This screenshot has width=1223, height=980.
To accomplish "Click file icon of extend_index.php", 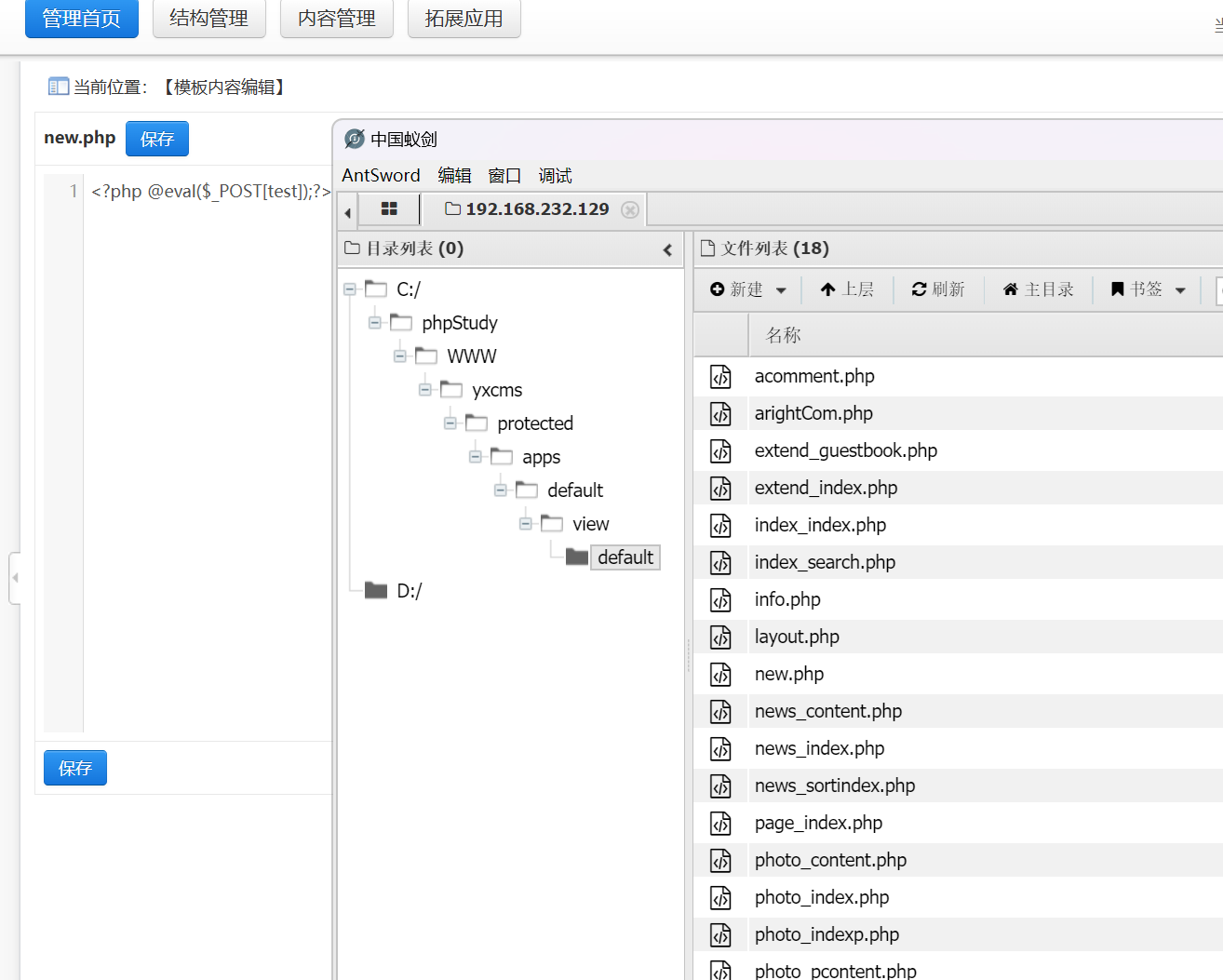I will (721, 488).
